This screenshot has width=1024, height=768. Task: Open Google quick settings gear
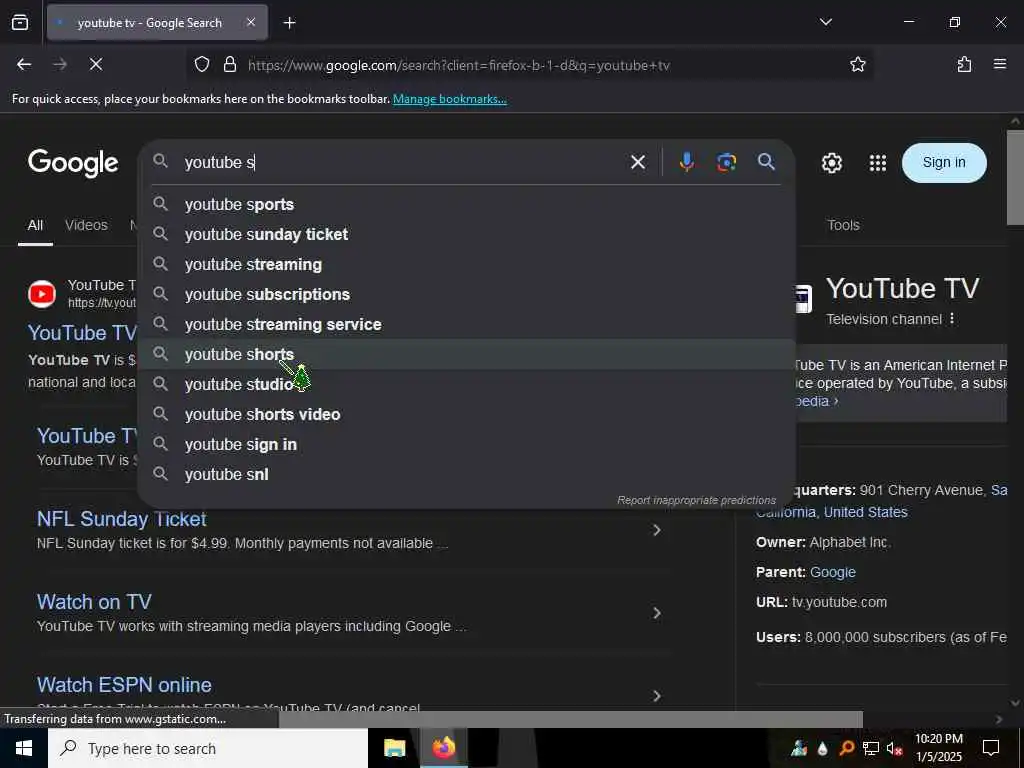(831, 163)
